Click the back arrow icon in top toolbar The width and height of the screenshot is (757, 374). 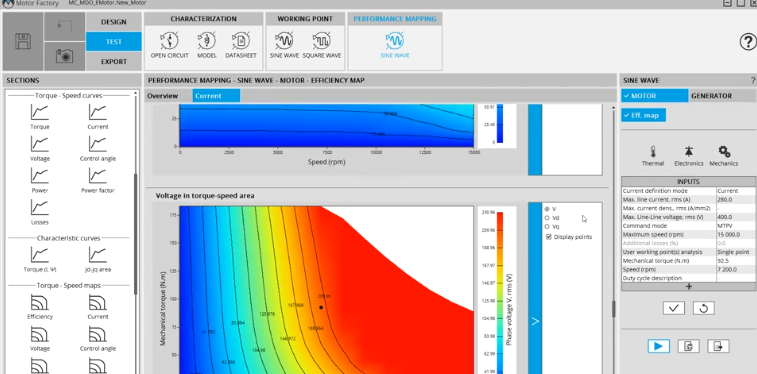64,26
